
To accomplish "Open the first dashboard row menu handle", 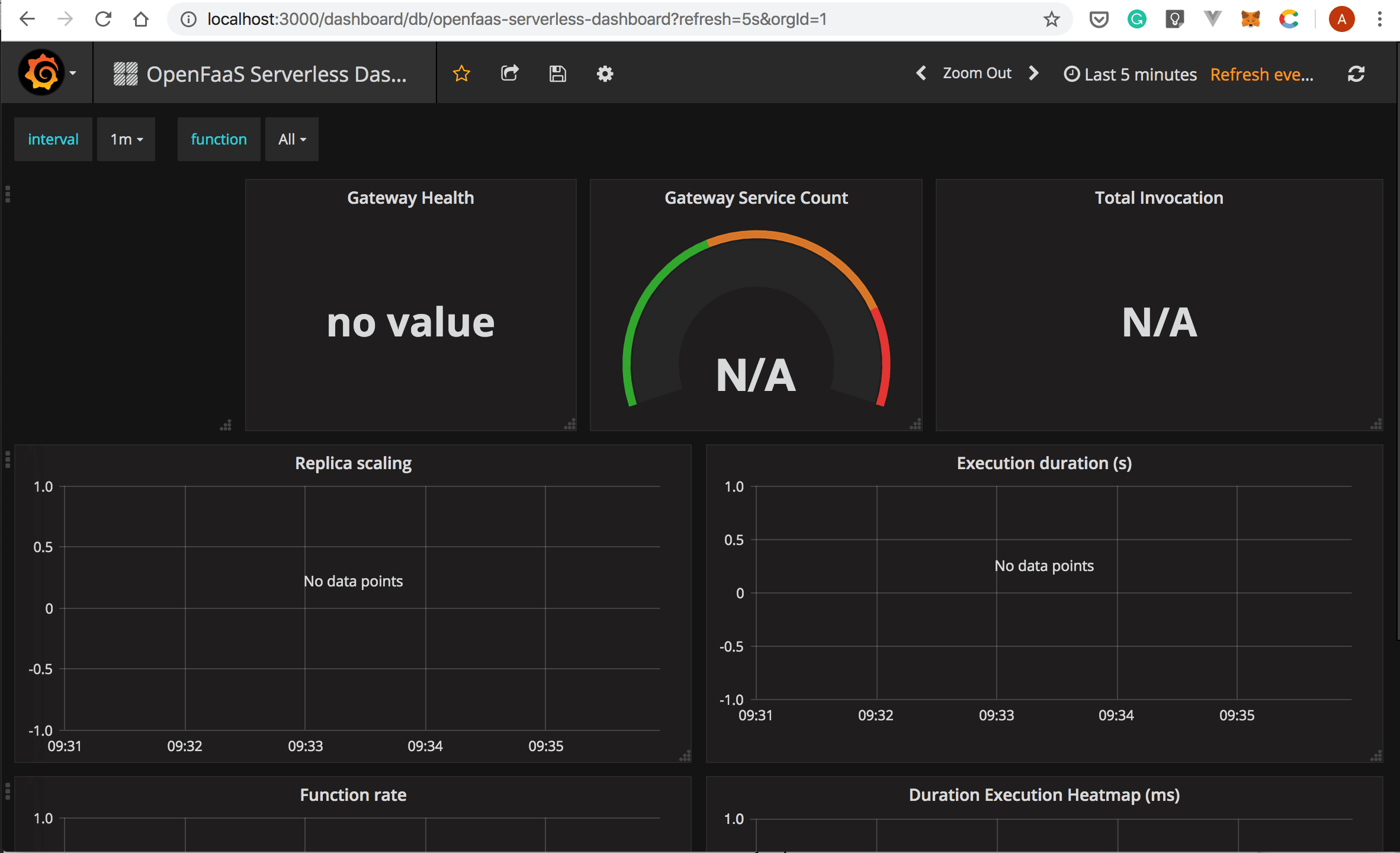I will click(8, 194).
